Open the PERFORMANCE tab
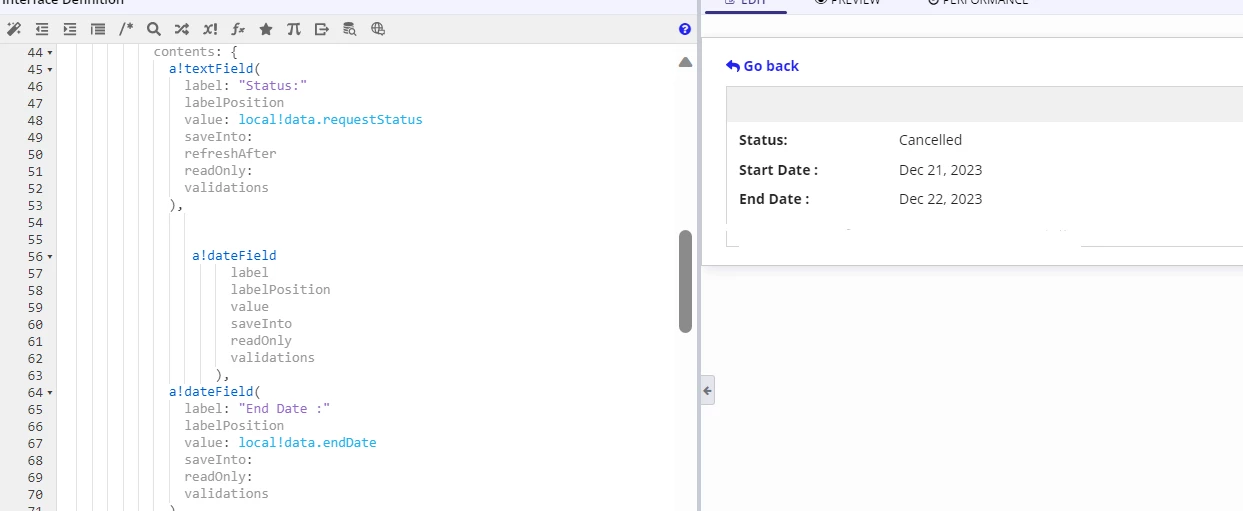Viewport: 1243px width, 511px height. point(978,3)
